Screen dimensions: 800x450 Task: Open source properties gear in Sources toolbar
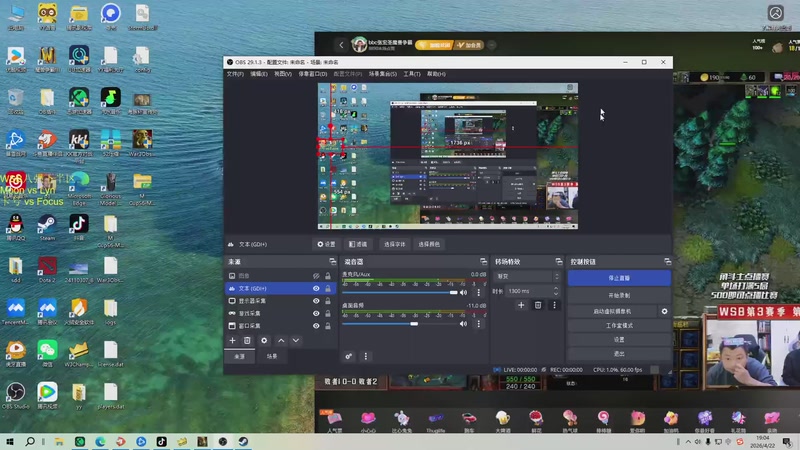264,340
